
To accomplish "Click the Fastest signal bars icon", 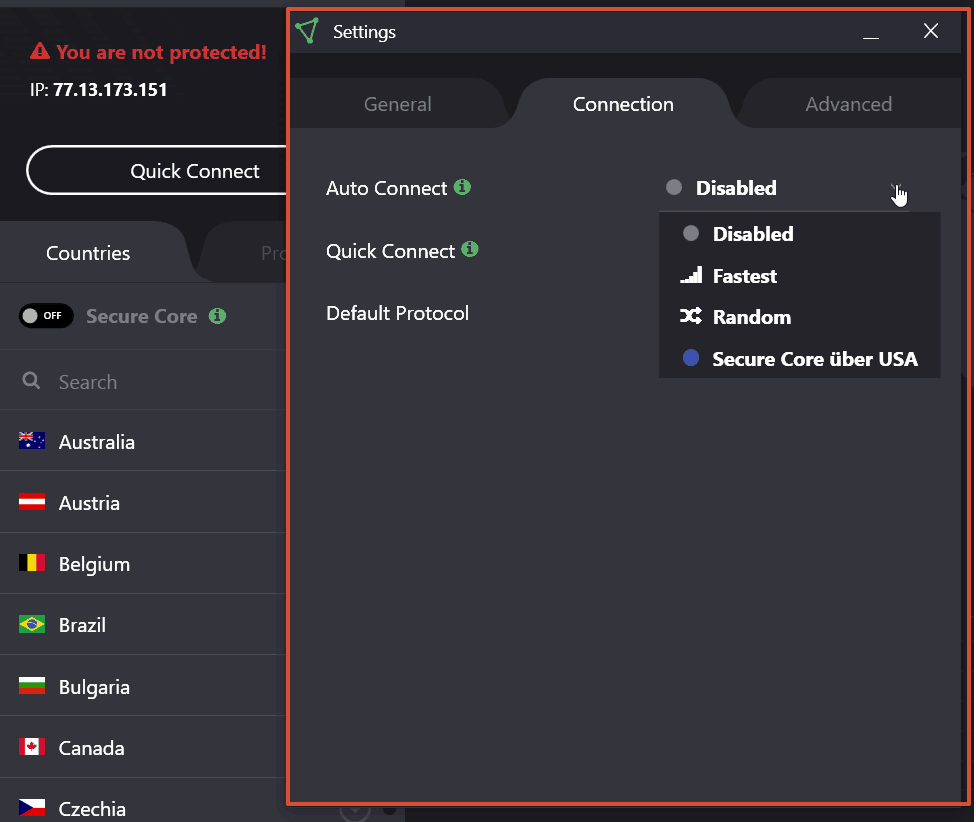I will tap(691, 274).
